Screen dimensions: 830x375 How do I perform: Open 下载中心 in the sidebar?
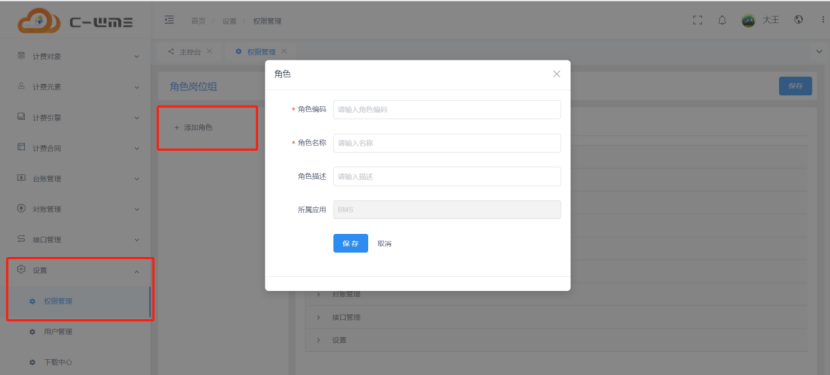pos(58,363)
